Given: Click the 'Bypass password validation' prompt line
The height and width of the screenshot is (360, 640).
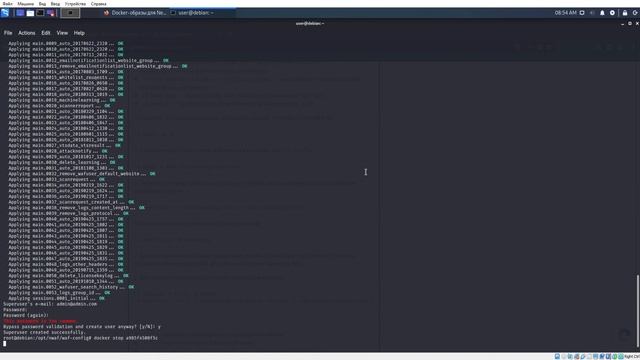Looking at the screenshot, I should tap(82, 327).
